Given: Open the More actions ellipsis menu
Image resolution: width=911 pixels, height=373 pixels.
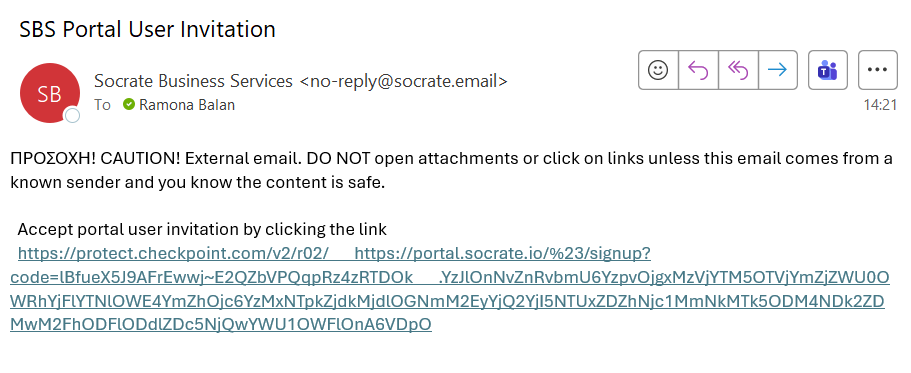Looking at the screenshot, I should click(x=877, y=70).
